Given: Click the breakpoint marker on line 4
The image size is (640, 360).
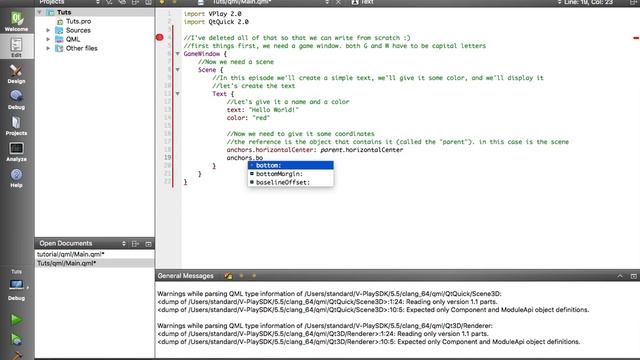Looking at the screenshot, I should click(x=160, y=38).
